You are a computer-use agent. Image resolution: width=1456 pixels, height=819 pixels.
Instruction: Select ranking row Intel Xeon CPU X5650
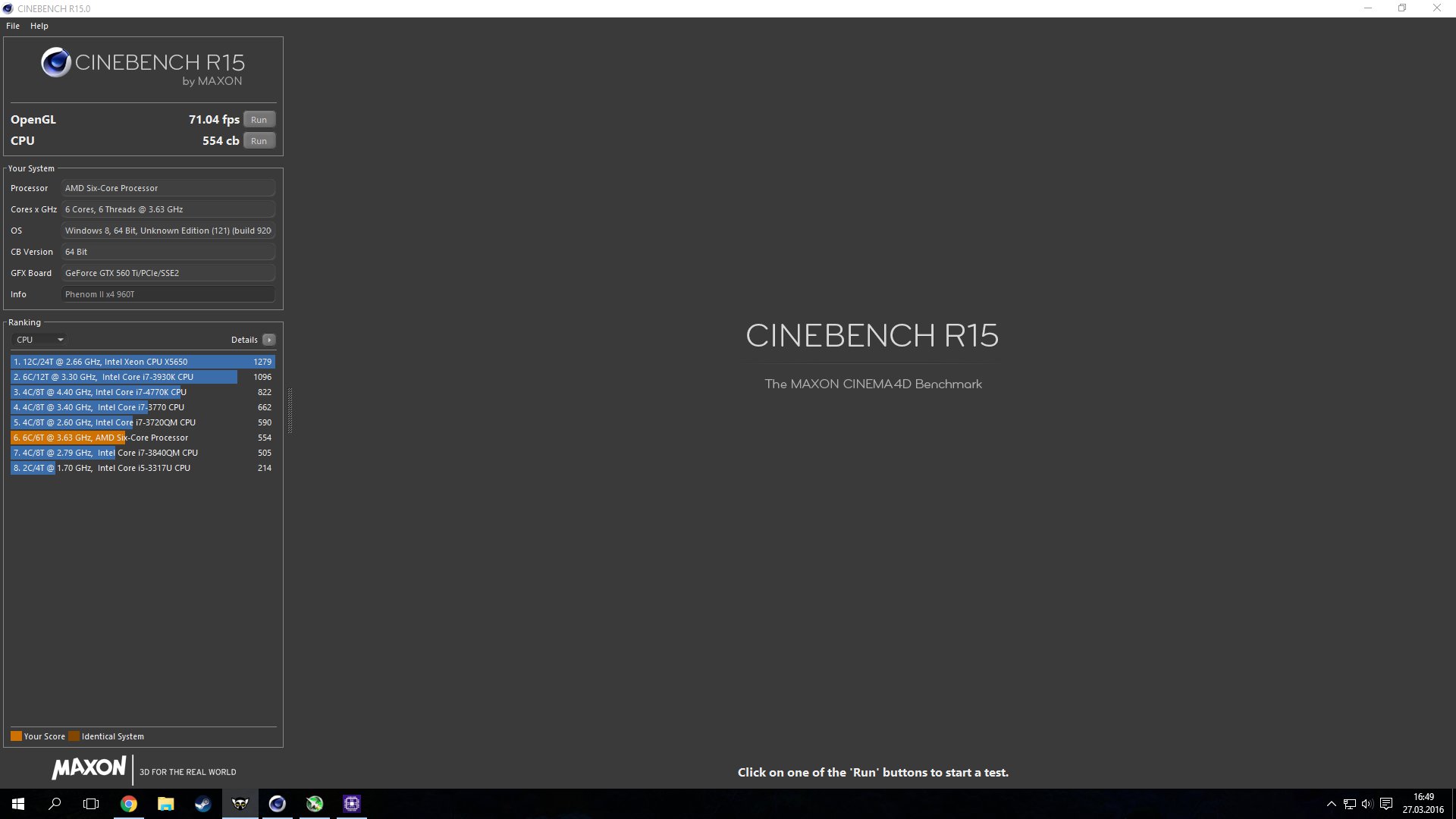[x=143, y=362]
